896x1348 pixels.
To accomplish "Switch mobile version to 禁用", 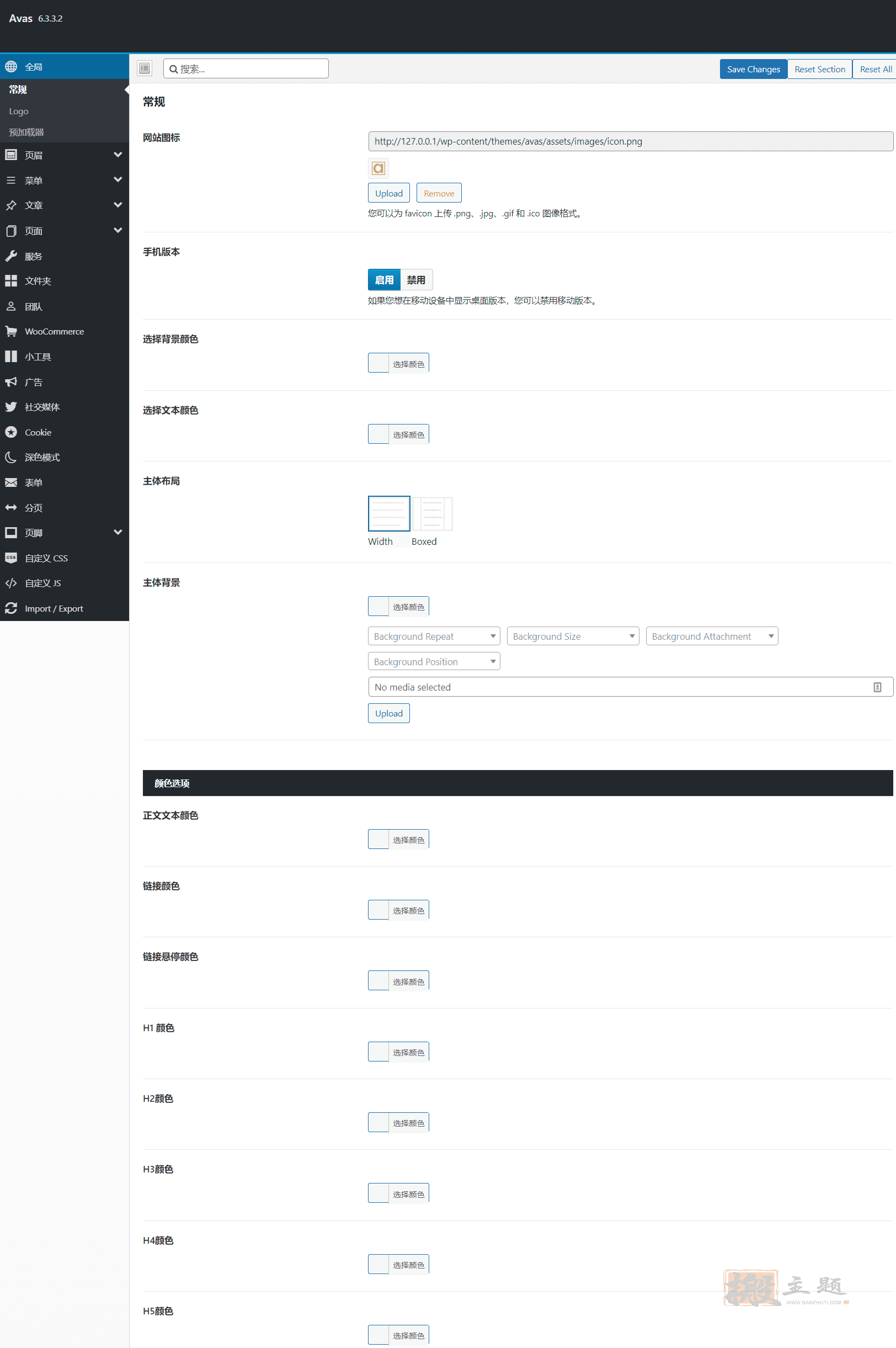I will (416, 279).
